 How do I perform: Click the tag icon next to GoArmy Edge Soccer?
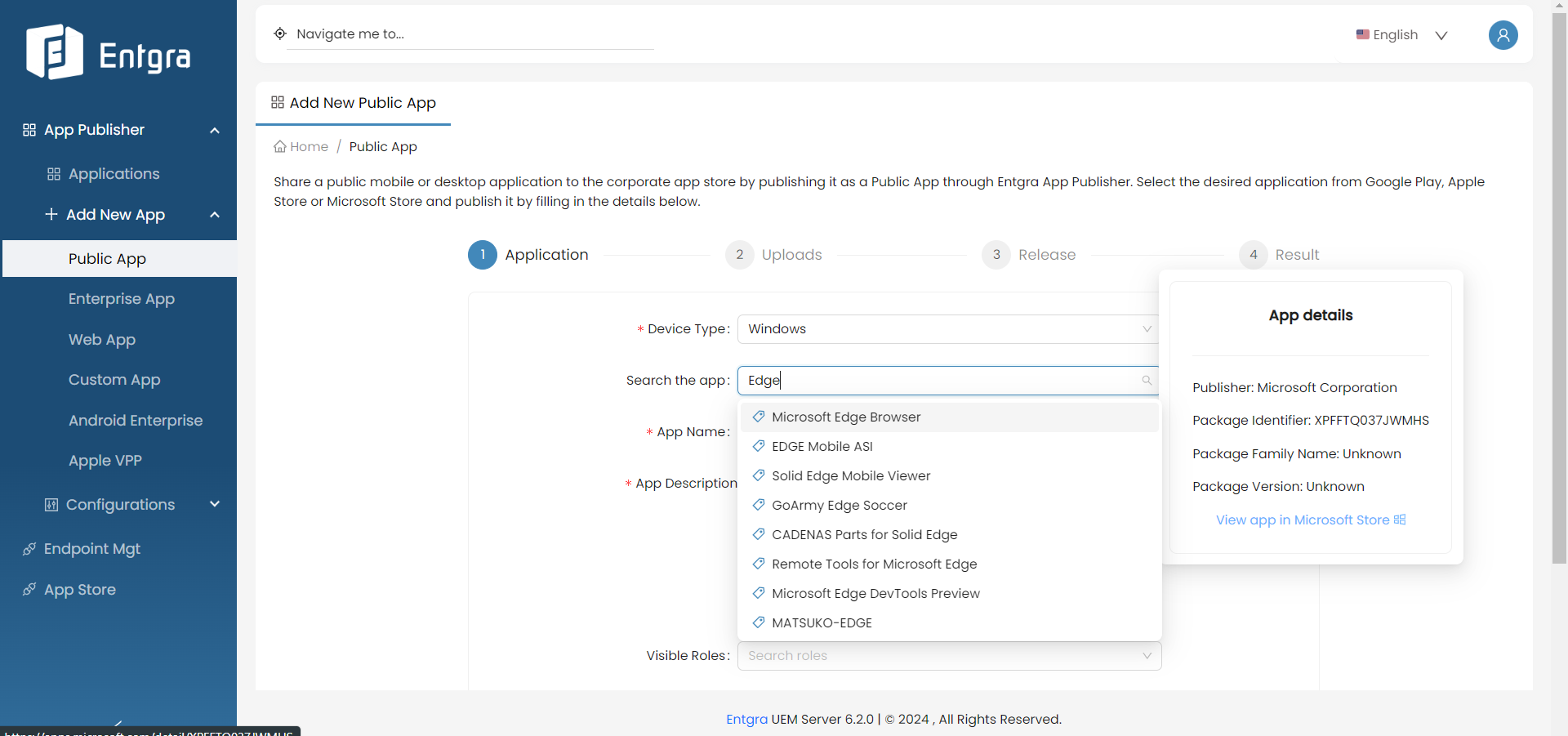click(x=759, y=505)
